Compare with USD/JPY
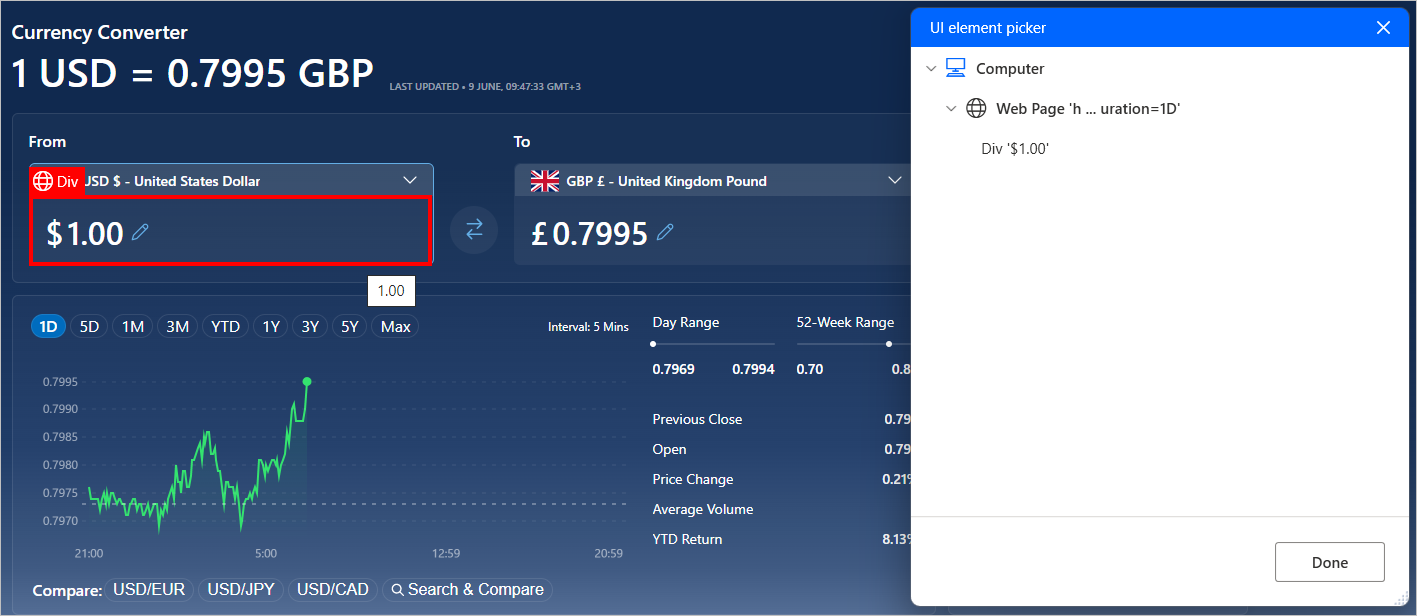Viewport: 1417px width, 616px height. tap(241, 590)
